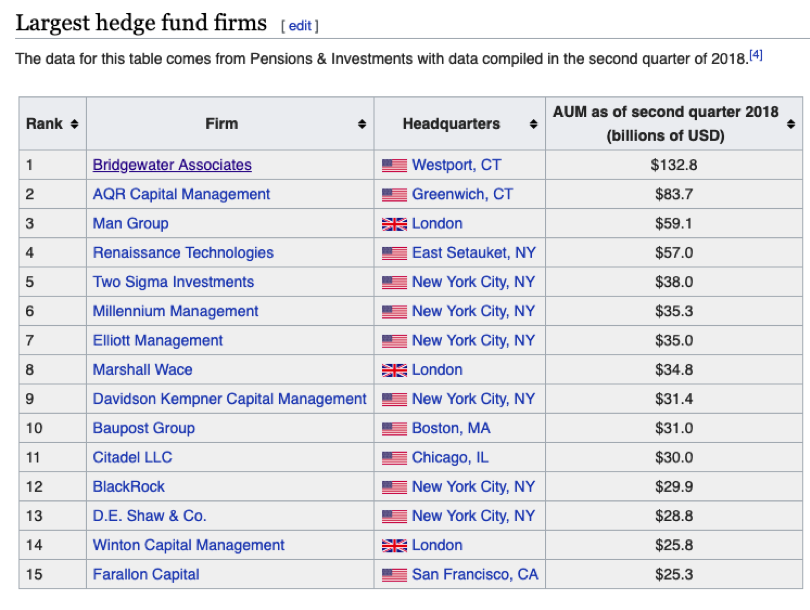The width and height of the screenshot is (810, 610).
Task: Select the $132.8 AUM table cell
Action: [x=673, y=165]
